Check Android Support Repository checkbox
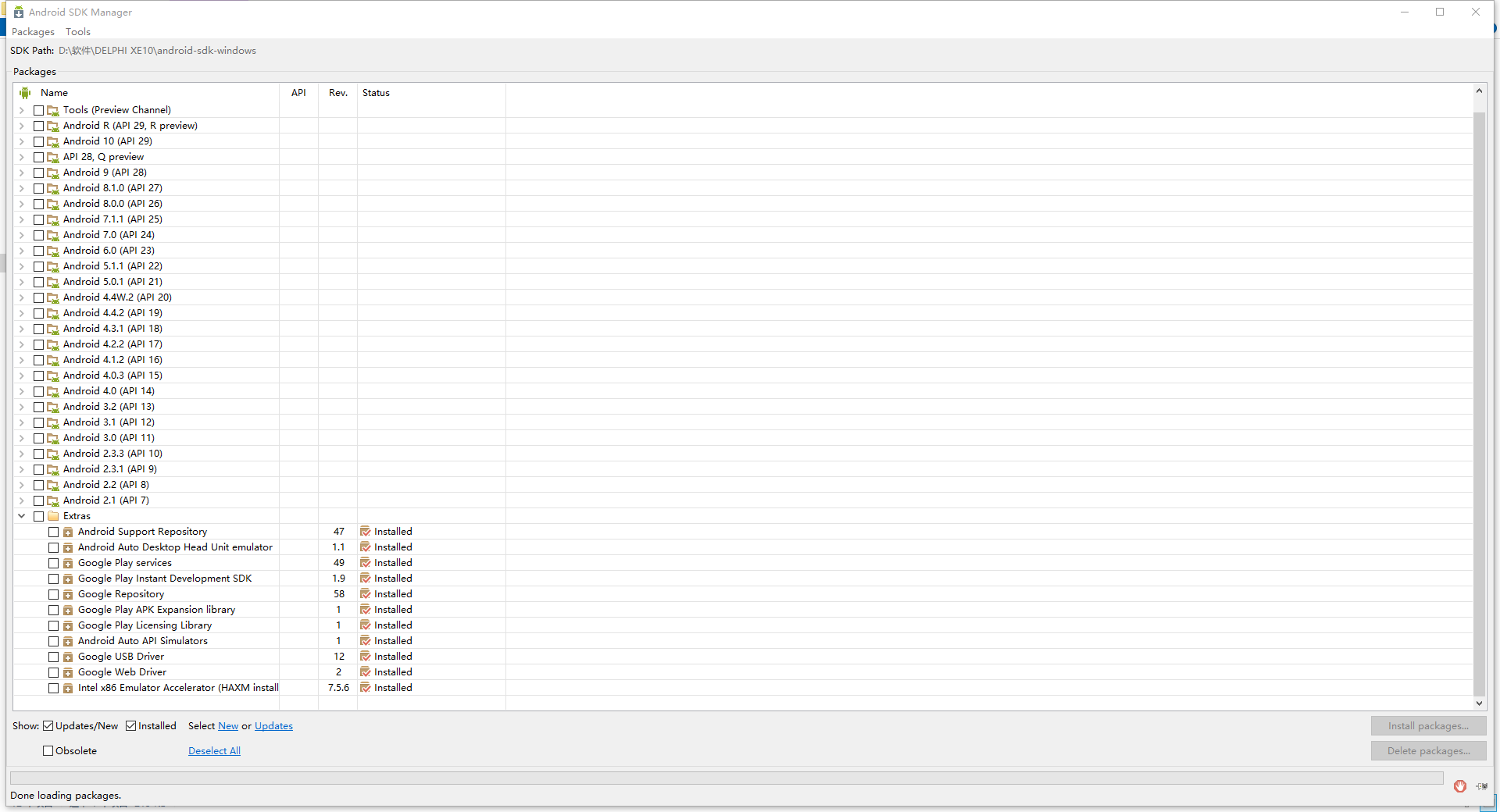Image resolution: width=1500 pixels, height=812 pixels. pos(53,532)
